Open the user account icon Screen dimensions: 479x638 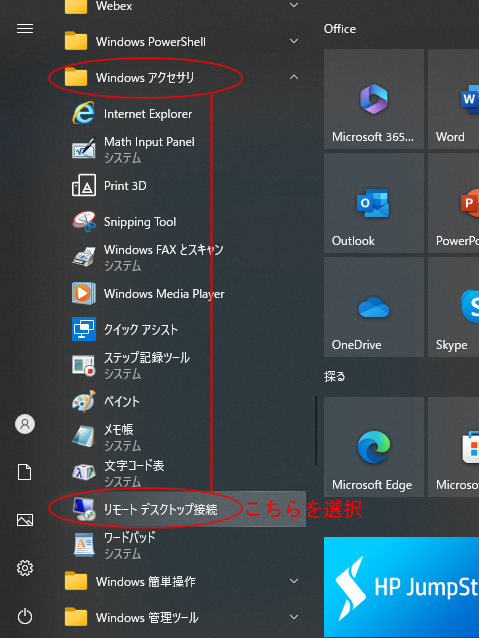coord(25,424)
